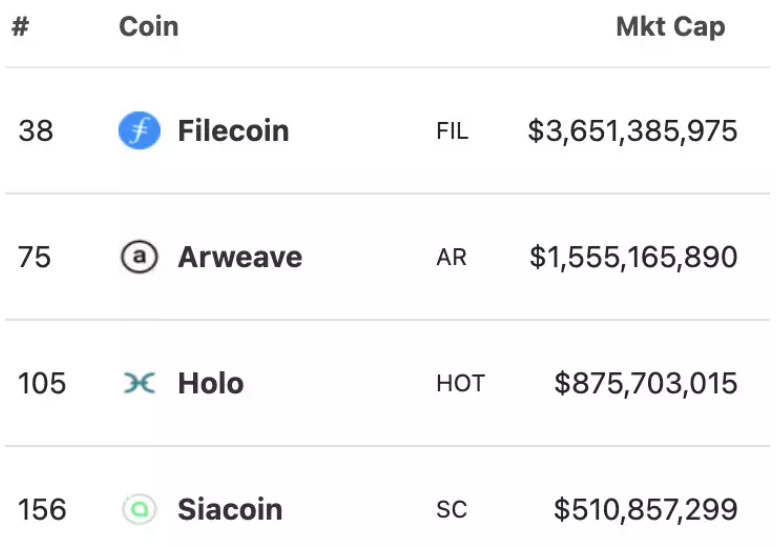Click Siacoin's $510,857,299 market cap
Viewport: 781px width, 547px height.
(646, 510)
